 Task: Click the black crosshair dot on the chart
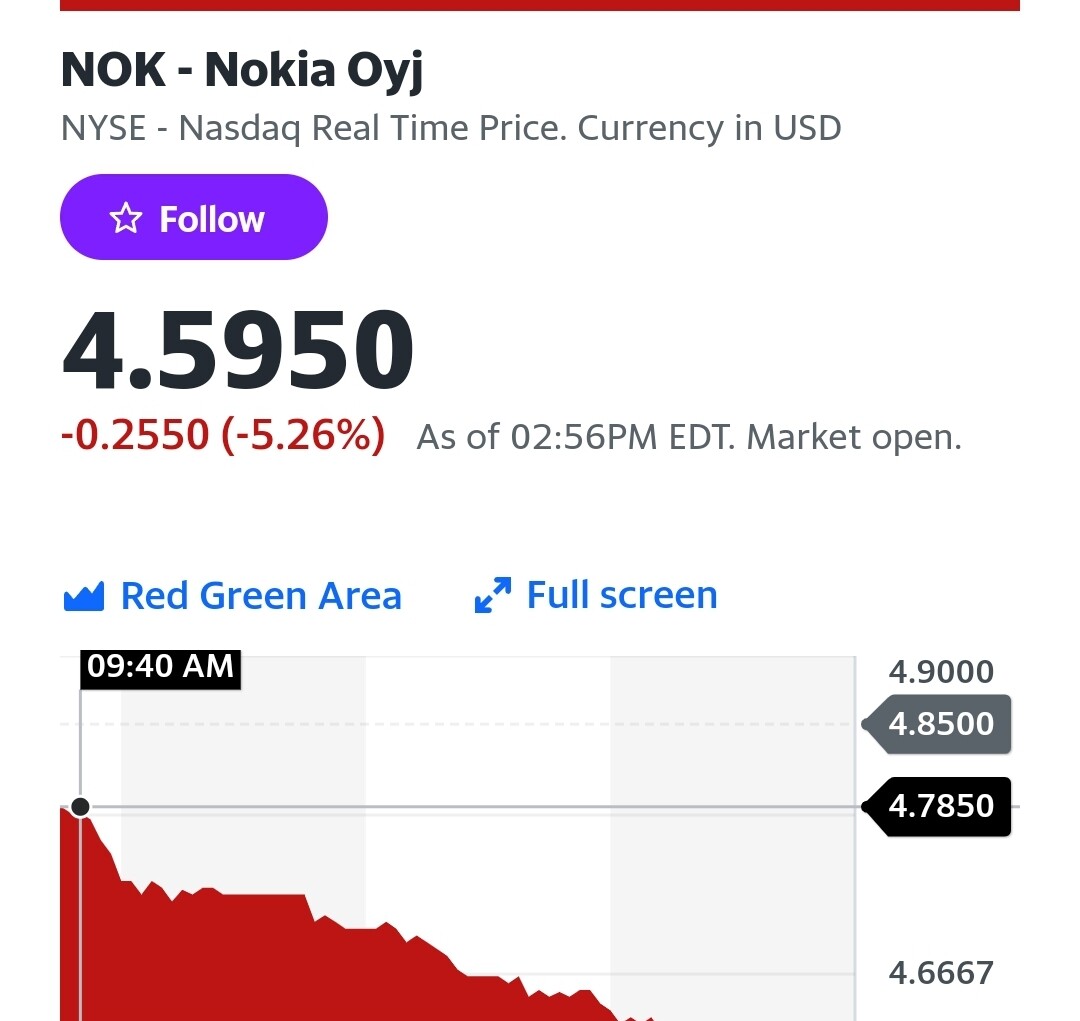point(81,807)
